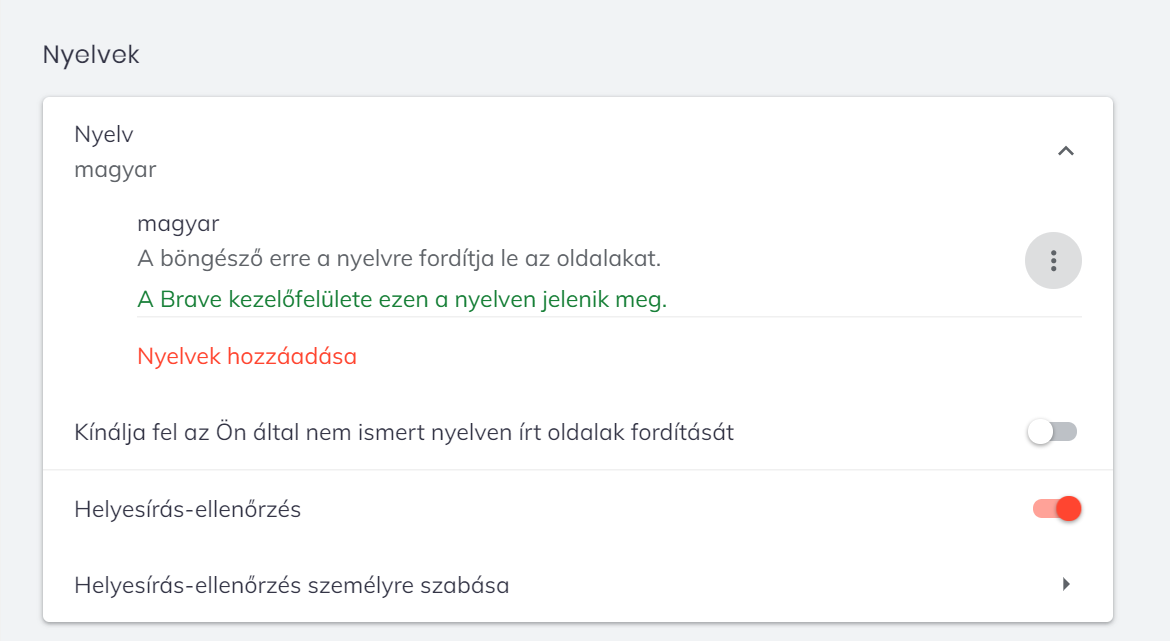Click the grey track of translation toggle

1066,432
